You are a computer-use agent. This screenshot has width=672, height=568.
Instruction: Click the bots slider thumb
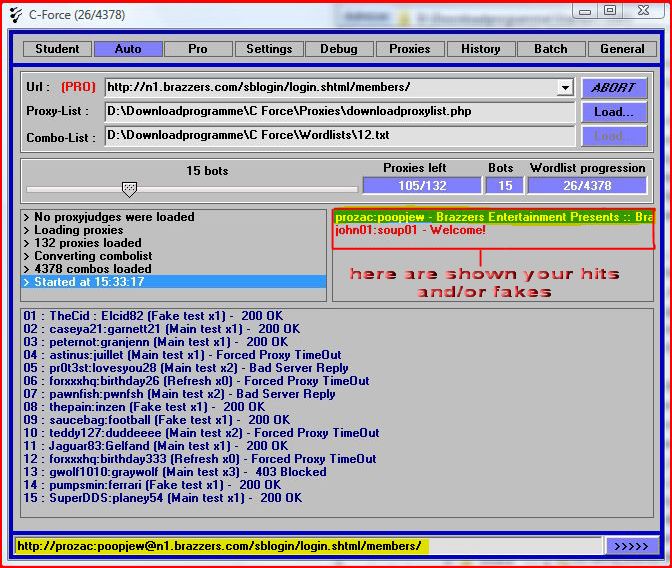[129, 189]
